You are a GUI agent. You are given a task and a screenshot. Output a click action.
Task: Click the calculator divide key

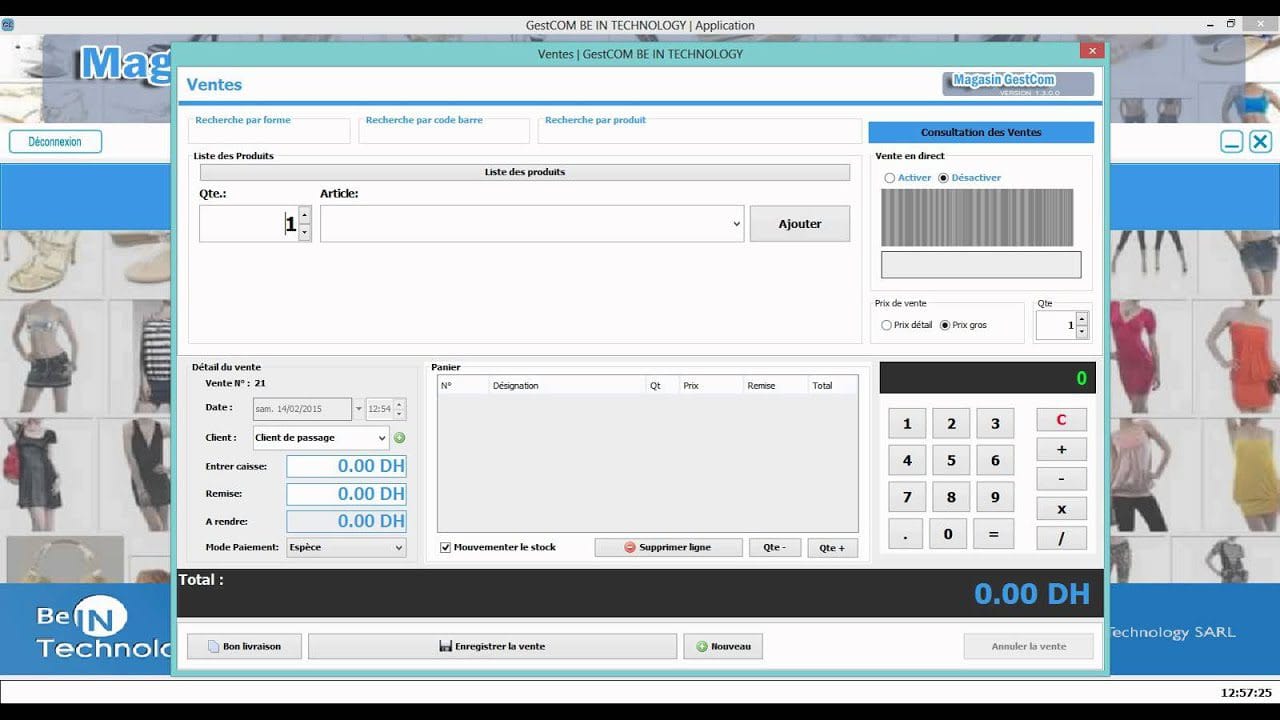click(1061, 538)
